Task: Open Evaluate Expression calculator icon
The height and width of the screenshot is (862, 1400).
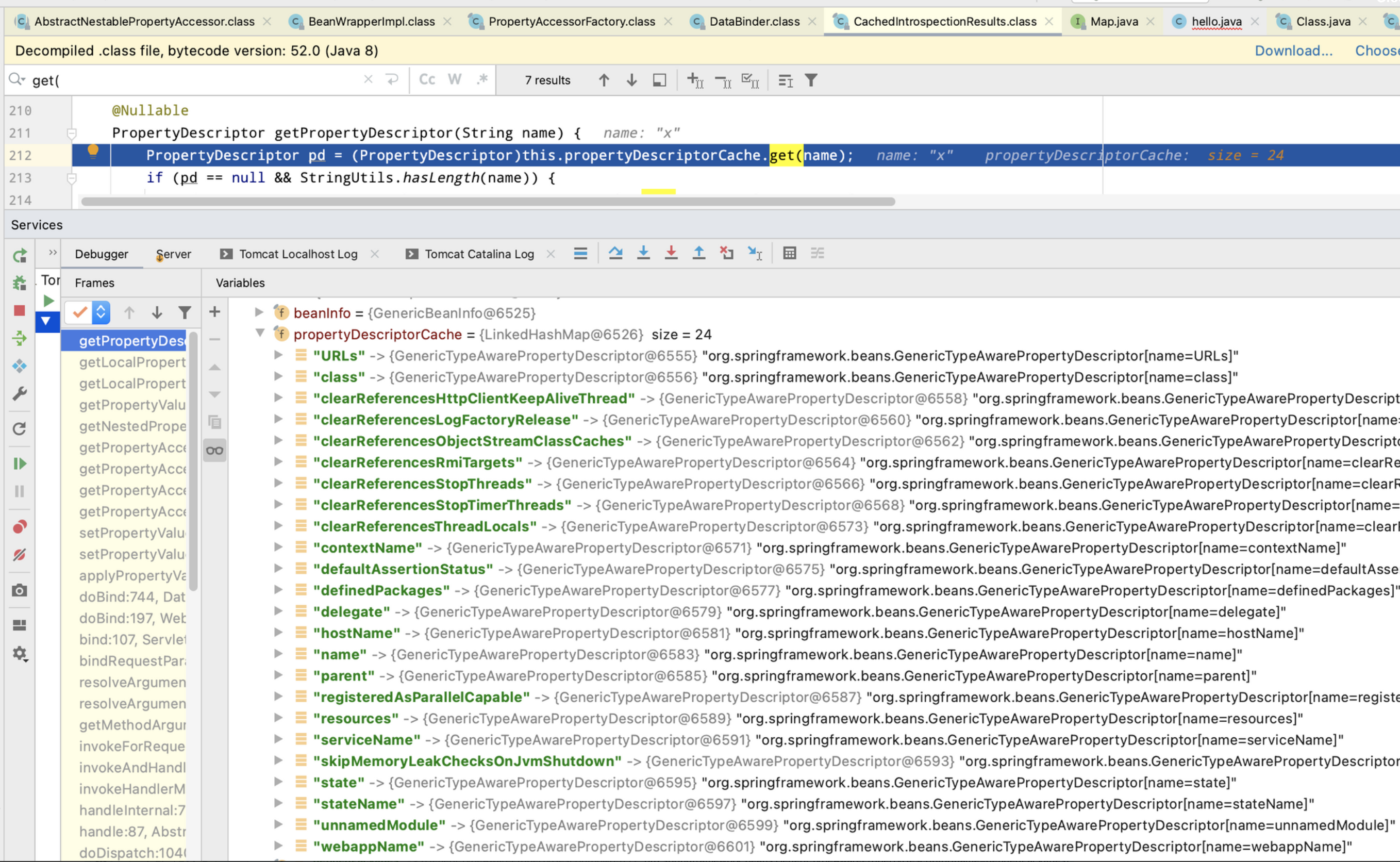Action: point(790,253)
